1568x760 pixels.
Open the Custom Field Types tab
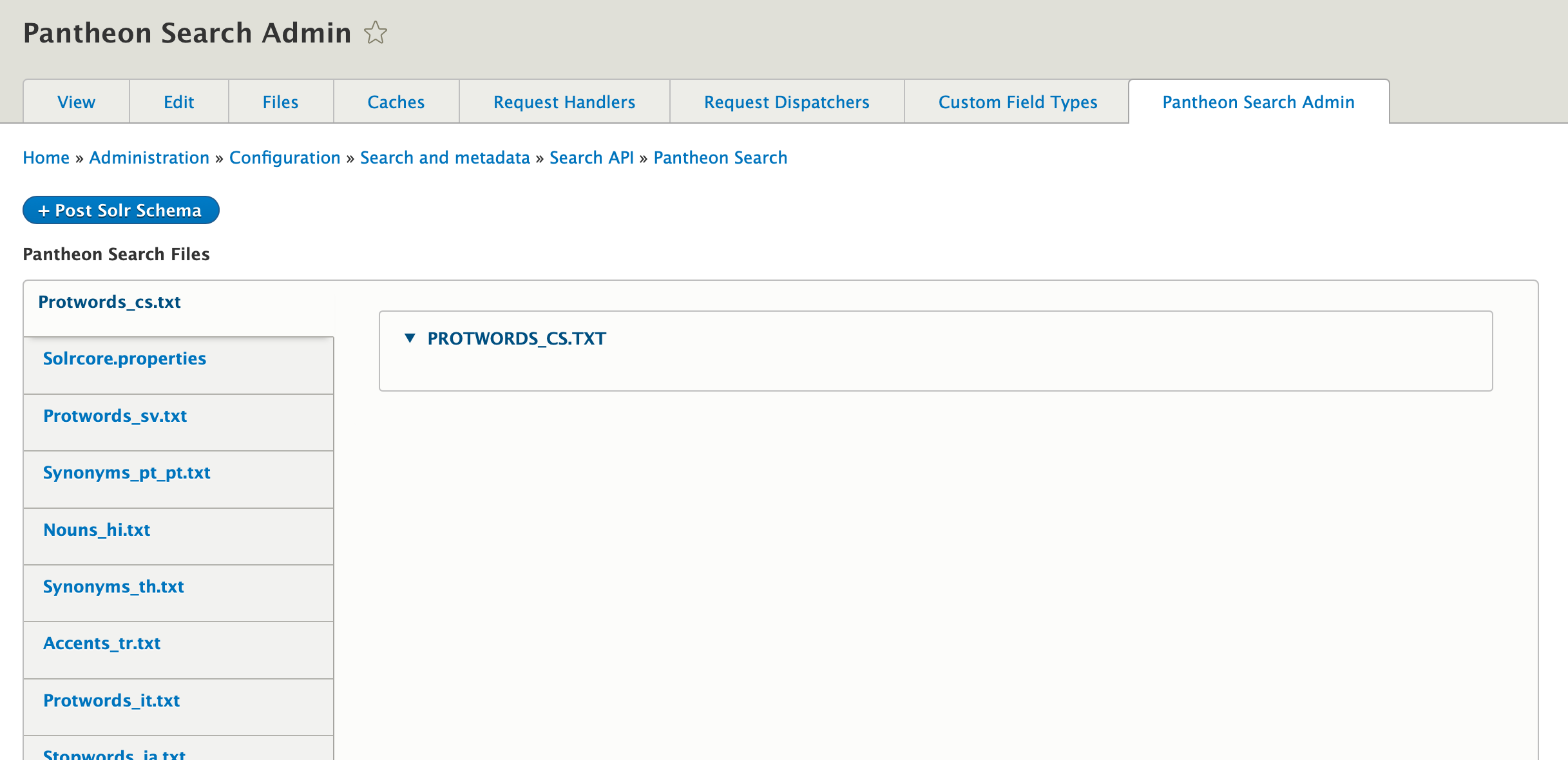tap(1018, 102)
